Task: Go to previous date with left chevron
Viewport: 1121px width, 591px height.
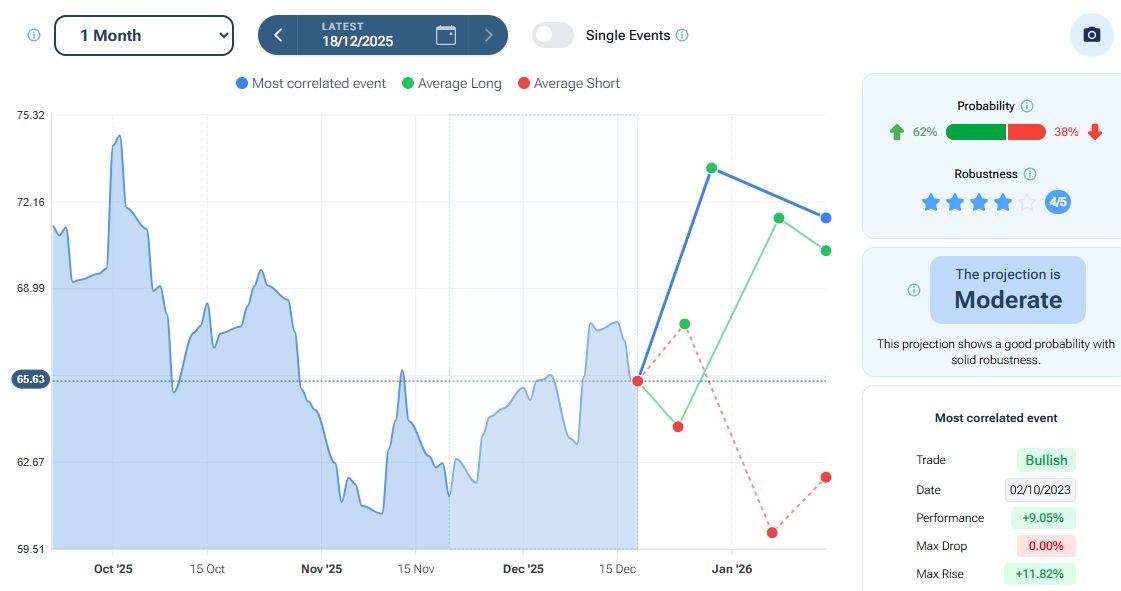Action: tap(278, 35)
